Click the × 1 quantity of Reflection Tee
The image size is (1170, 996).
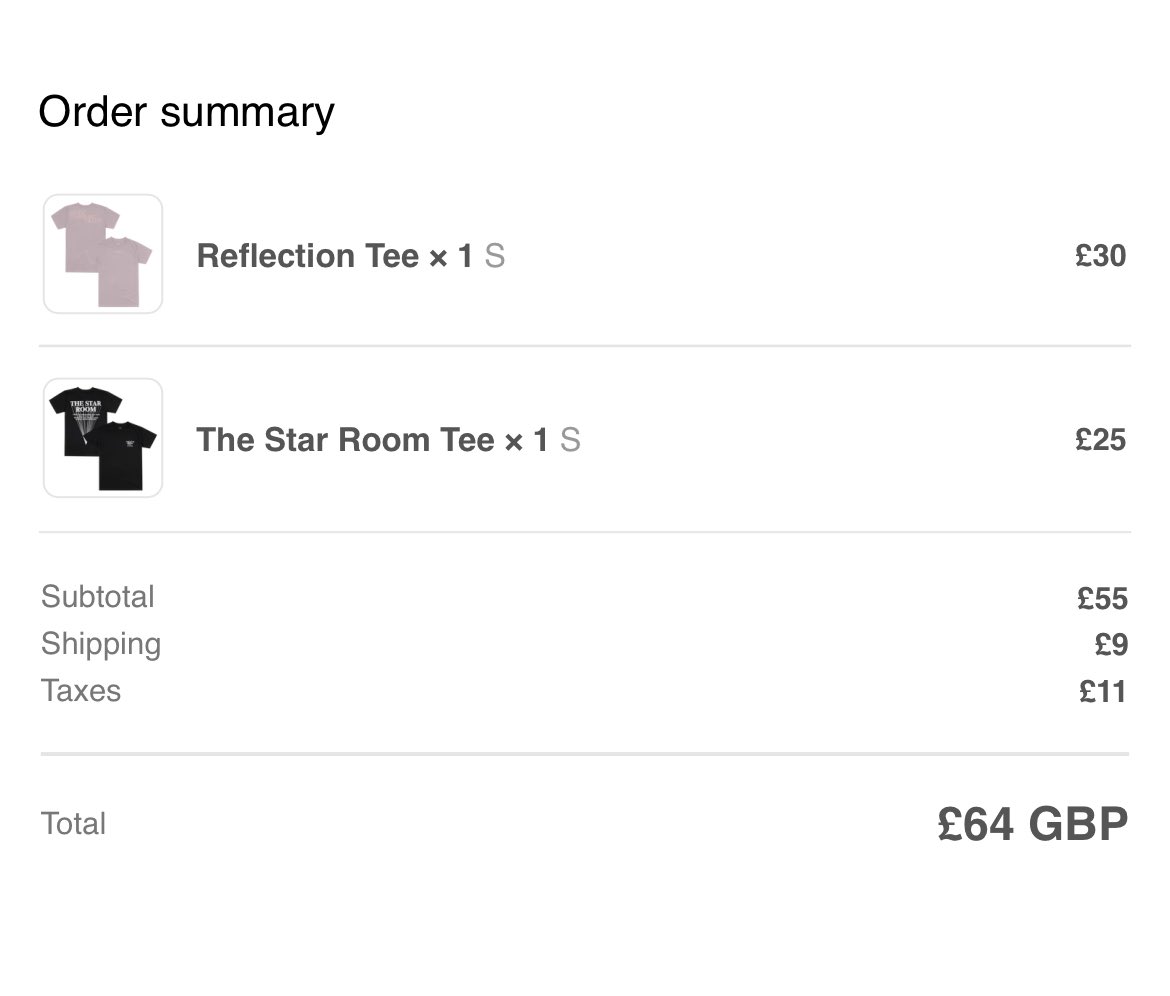coord(451,256)
